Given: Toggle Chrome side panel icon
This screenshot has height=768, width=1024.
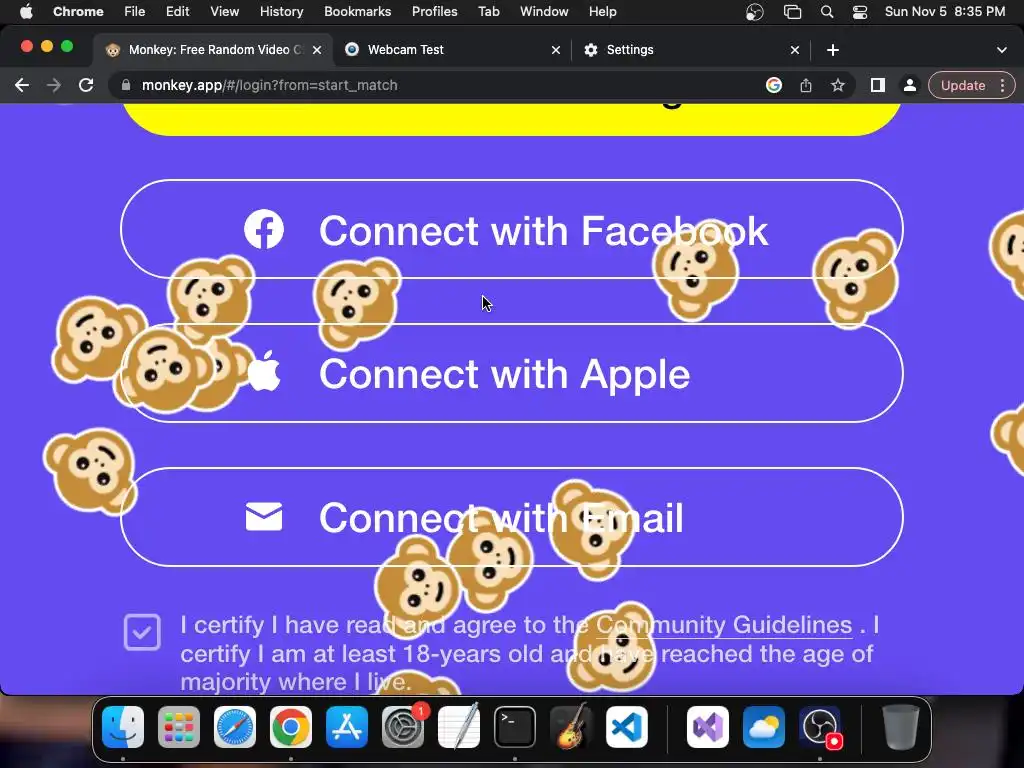Looking at the screenshot, I should (x=878, y=86).
